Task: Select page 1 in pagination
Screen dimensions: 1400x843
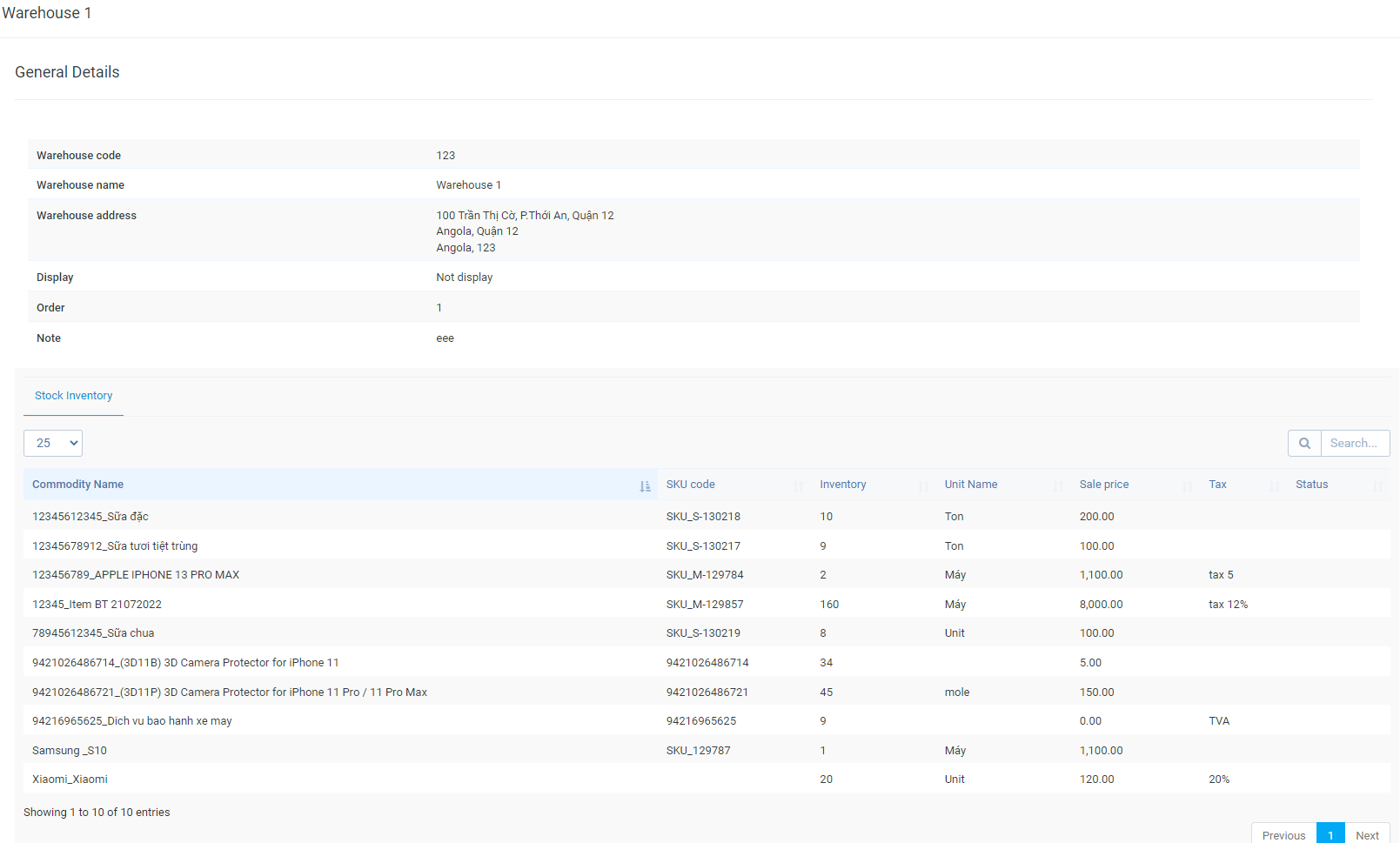Action: [1330, 833]
